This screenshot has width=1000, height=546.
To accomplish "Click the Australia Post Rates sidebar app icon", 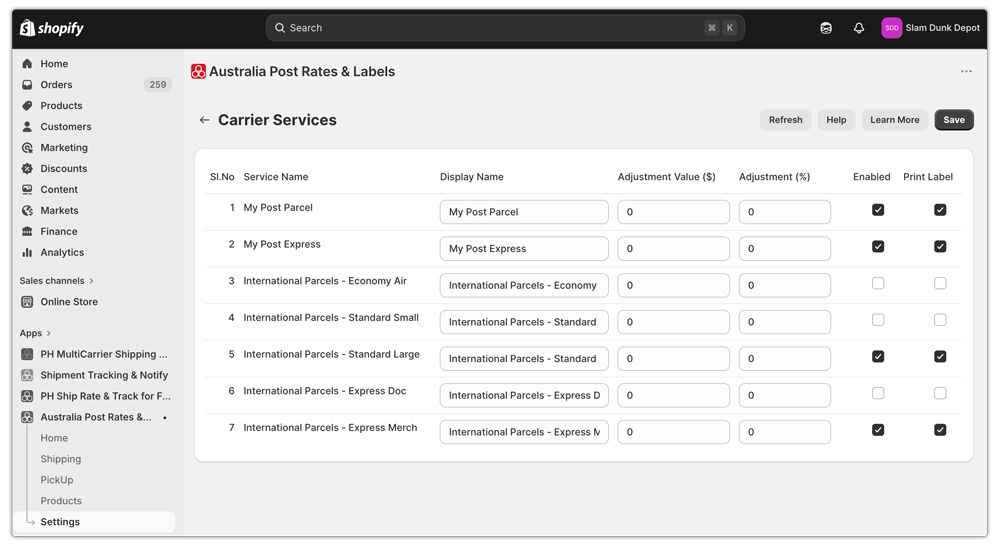I will point(27,417).
